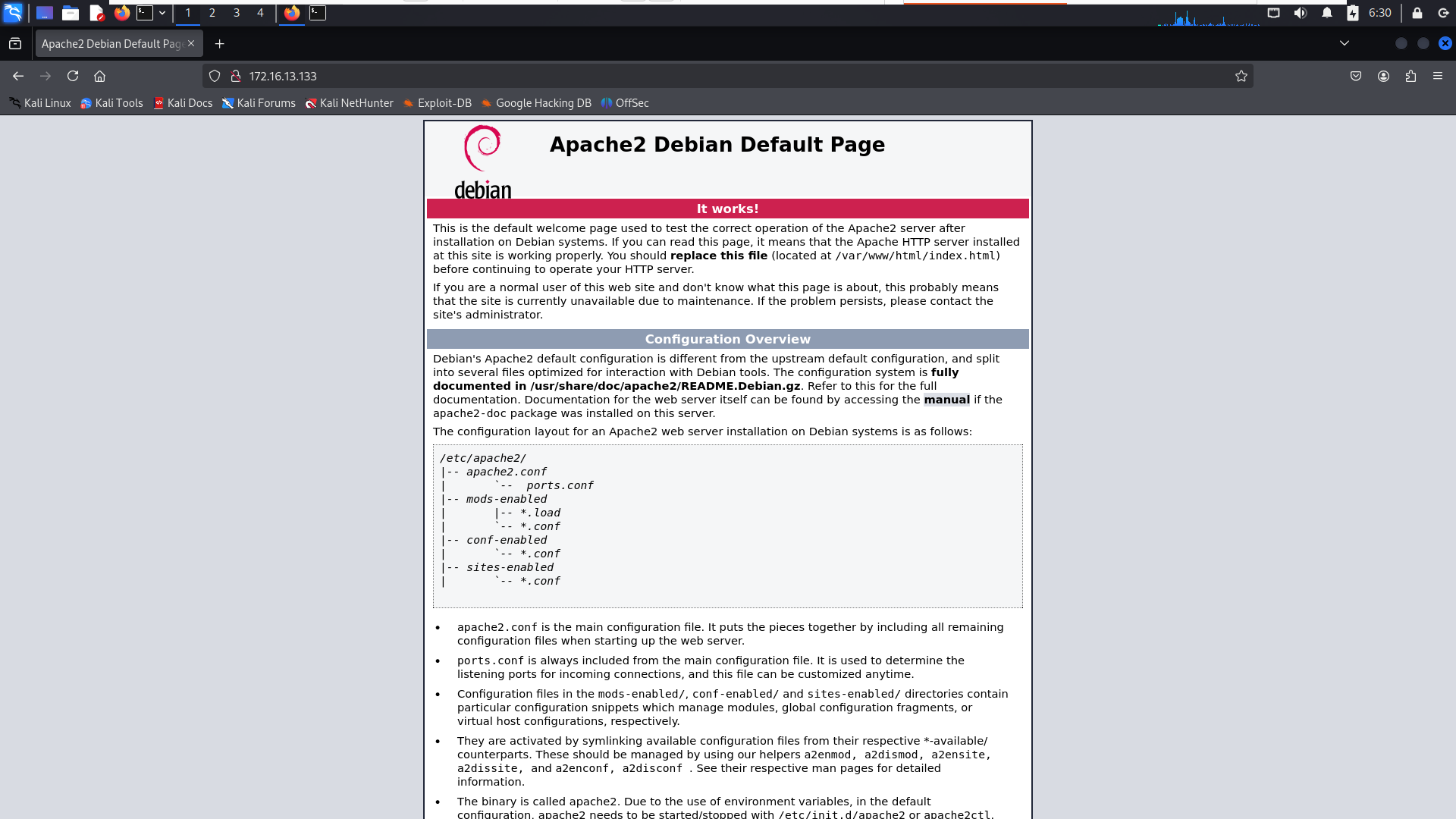The height and width of the screenshot is (819, 1456).
Task: Open the Kali Forums bookmark
Action: [259, 103]
